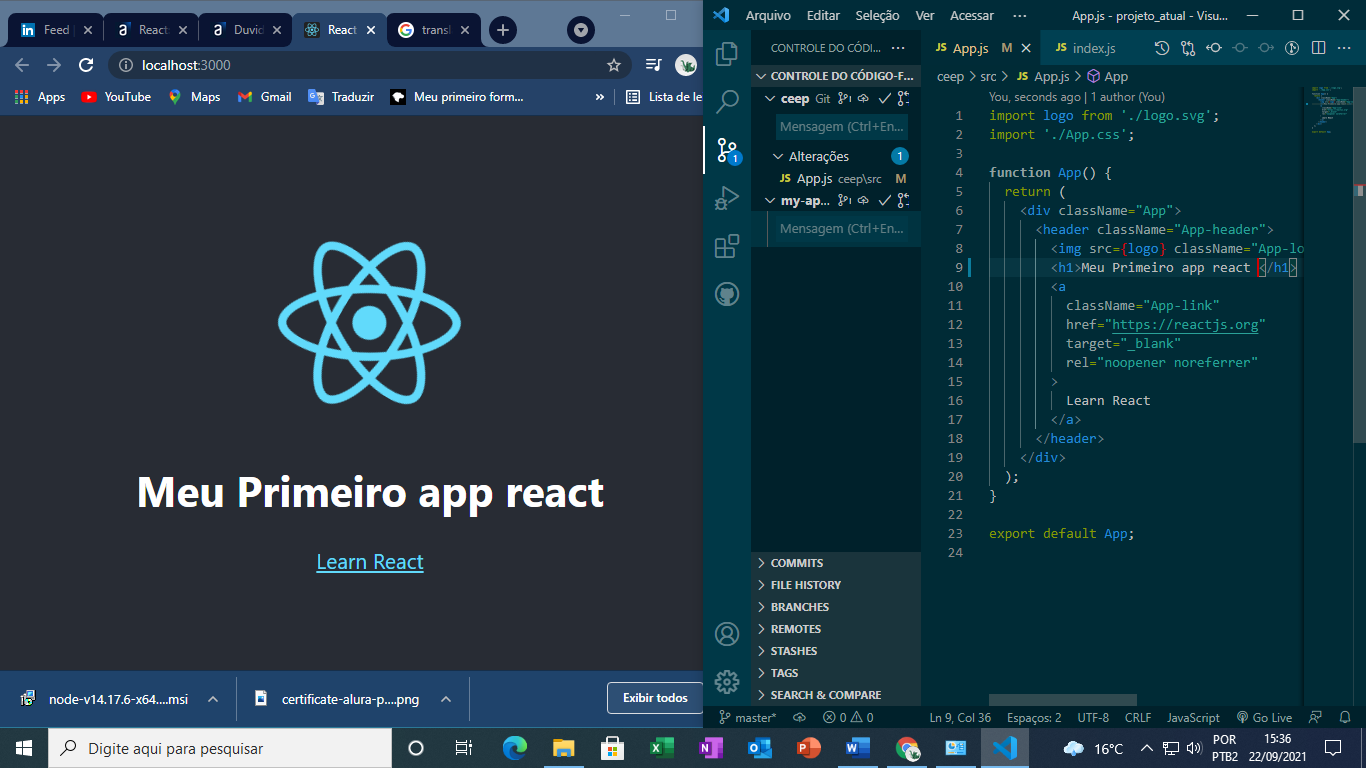Open VS Code notifications bell
Viewport: 1366px width, 768px height.
click(1344, 717)
